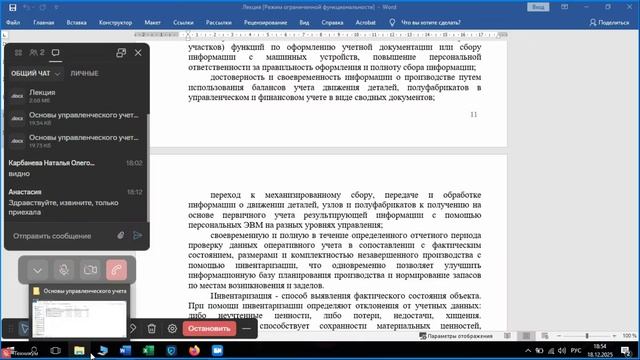The width and height of the screenshot is (640, 360).
Task: Open the File Explorer window preview thumbnail
Action: tap(80, 319)
